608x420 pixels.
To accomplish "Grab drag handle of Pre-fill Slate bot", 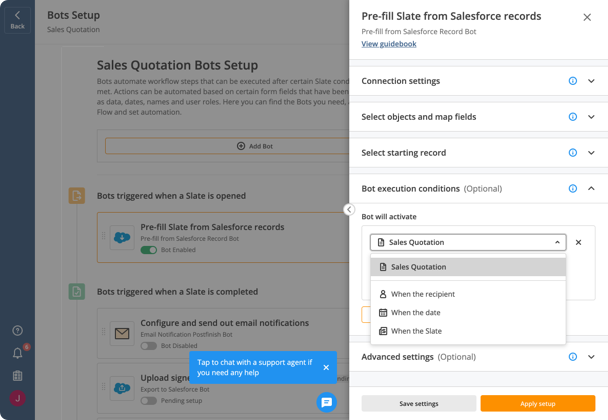I will coord(104,236).
